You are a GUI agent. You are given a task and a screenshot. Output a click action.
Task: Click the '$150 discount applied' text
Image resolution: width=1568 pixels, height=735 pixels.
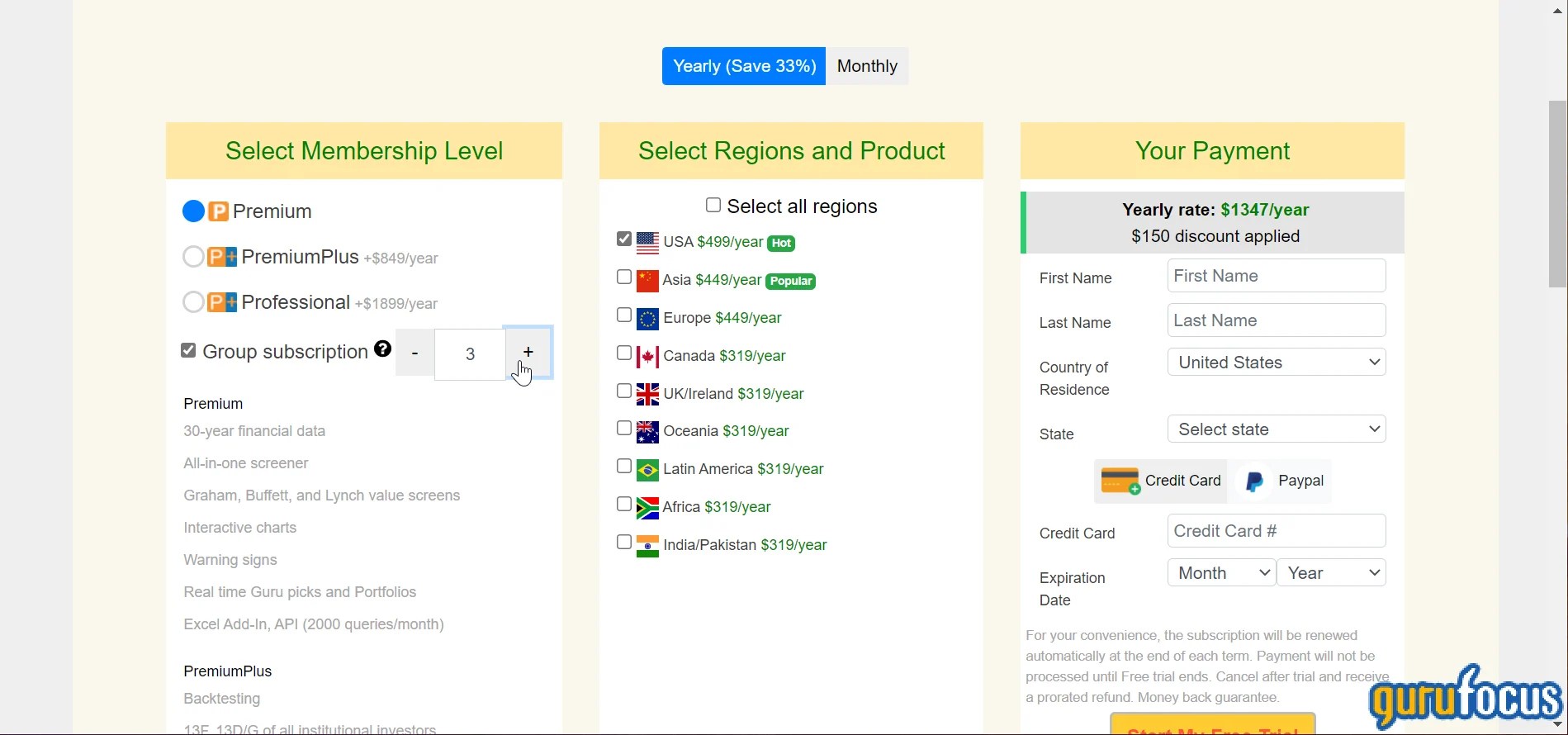pos(1215,236)
